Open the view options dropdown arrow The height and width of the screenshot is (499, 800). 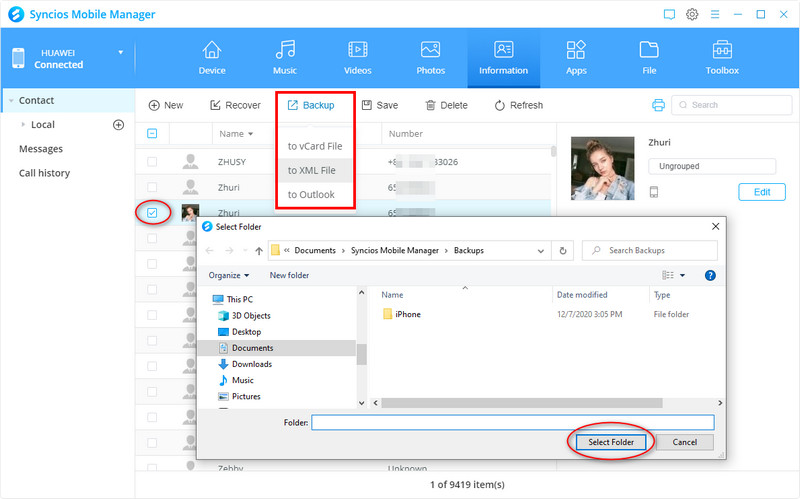pos(682,276)
